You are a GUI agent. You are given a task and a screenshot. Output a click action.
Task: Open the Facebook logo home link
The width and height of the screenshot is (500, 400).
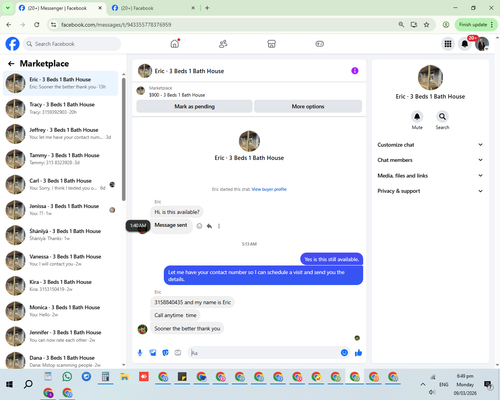coord(13,44)
